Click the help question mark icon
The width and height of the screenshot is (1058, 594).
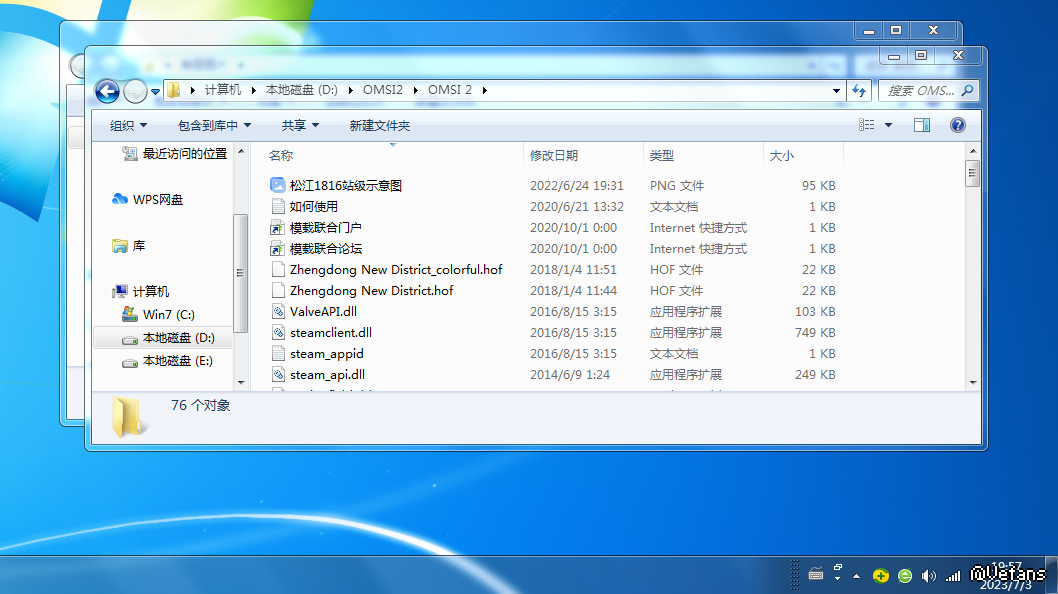click(x=957, y=125)
